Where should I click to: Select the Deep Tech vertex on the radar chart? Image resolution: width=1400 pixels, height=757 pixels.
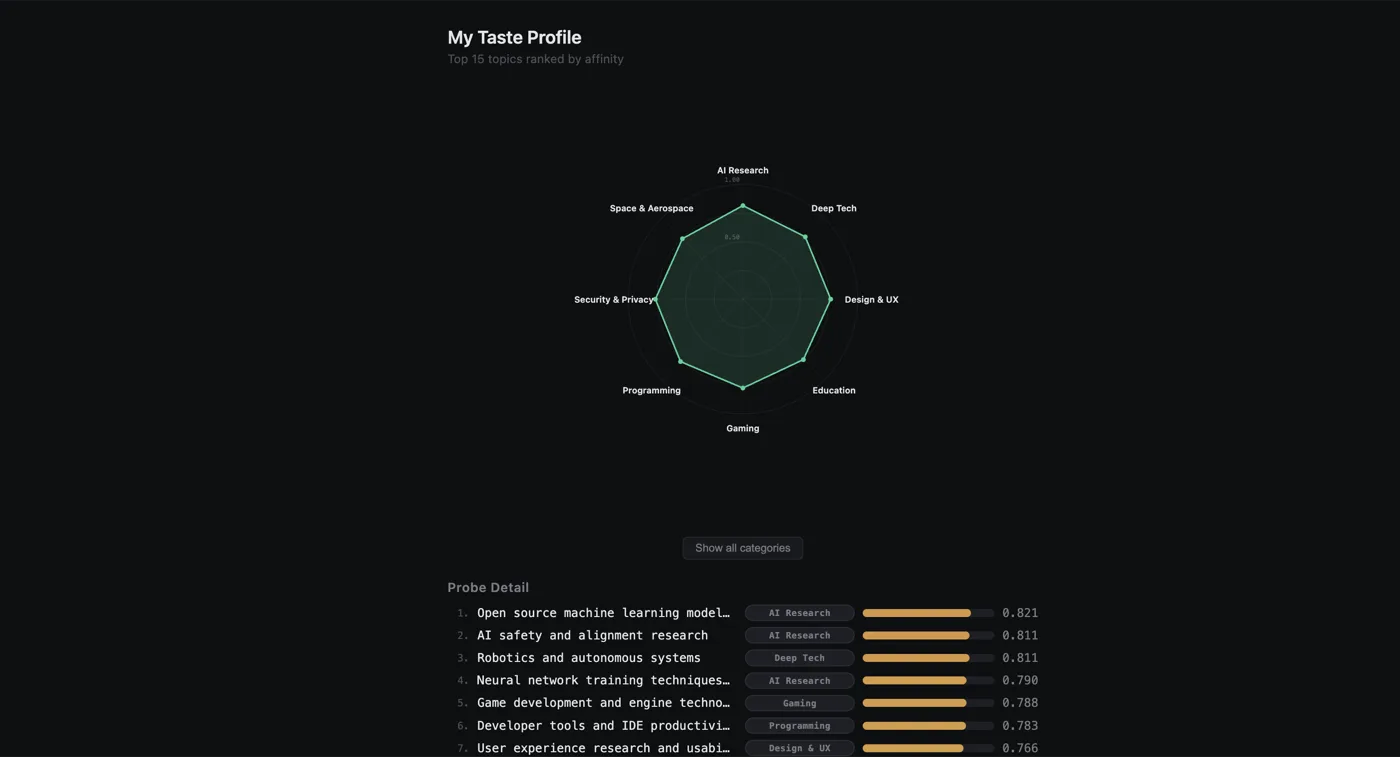click(833, 208)
